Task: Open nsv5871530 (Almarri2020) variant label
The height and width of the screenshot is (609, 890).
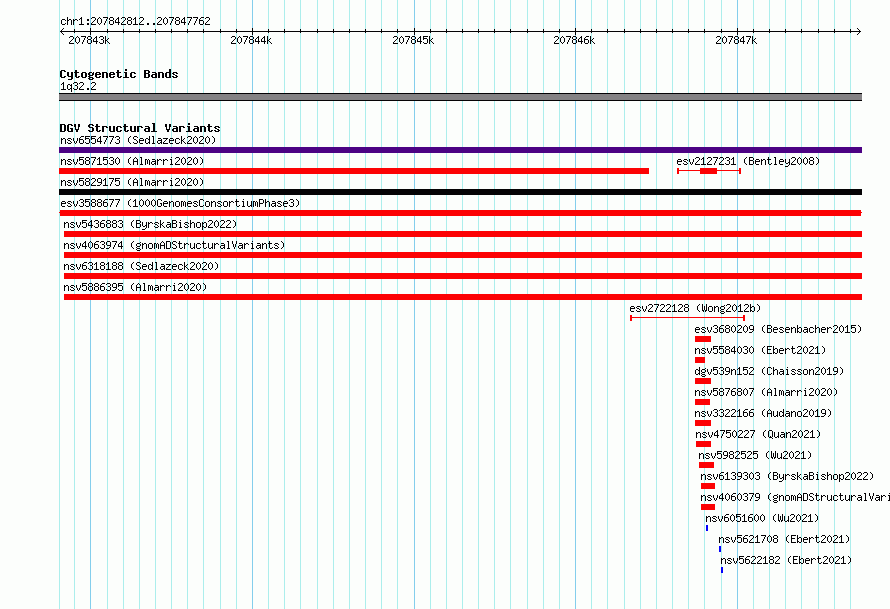Action: pyautogui.click(x=132, y=161)
